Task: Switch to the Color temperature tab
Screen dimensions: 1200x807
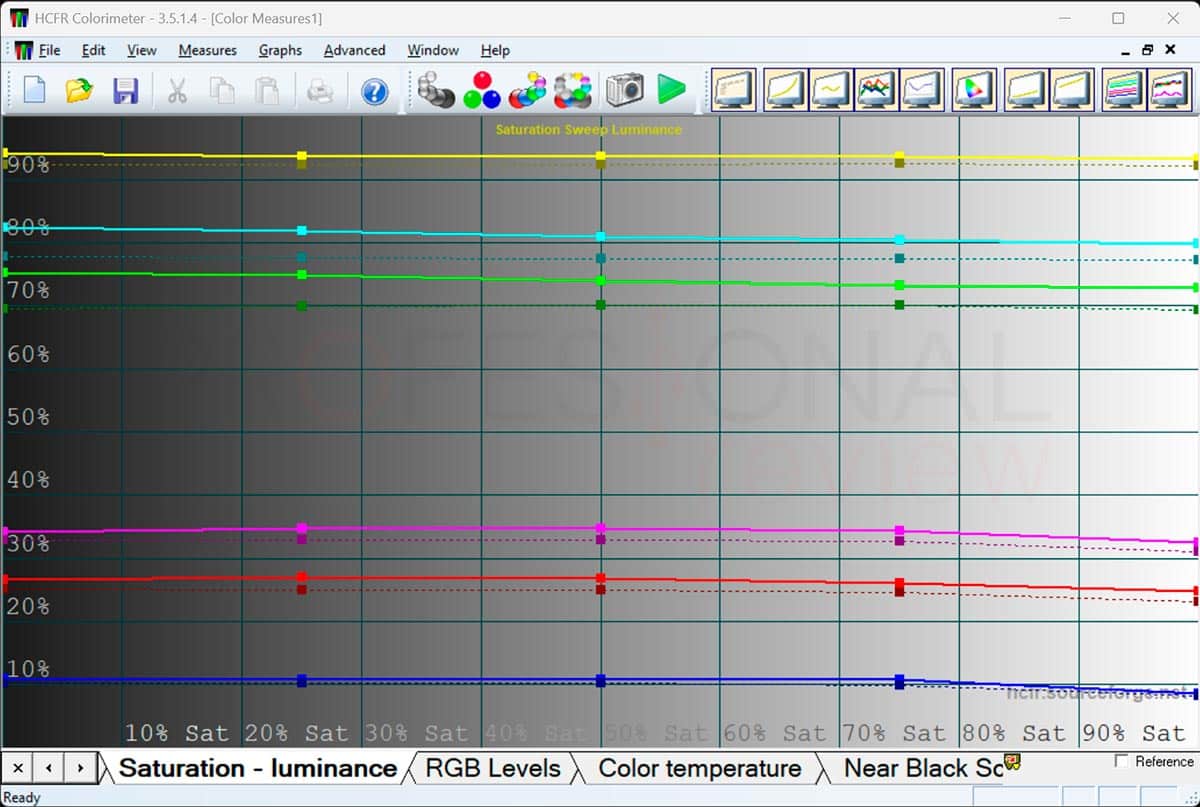Action: pyautogui.click(x=699, y=768)
